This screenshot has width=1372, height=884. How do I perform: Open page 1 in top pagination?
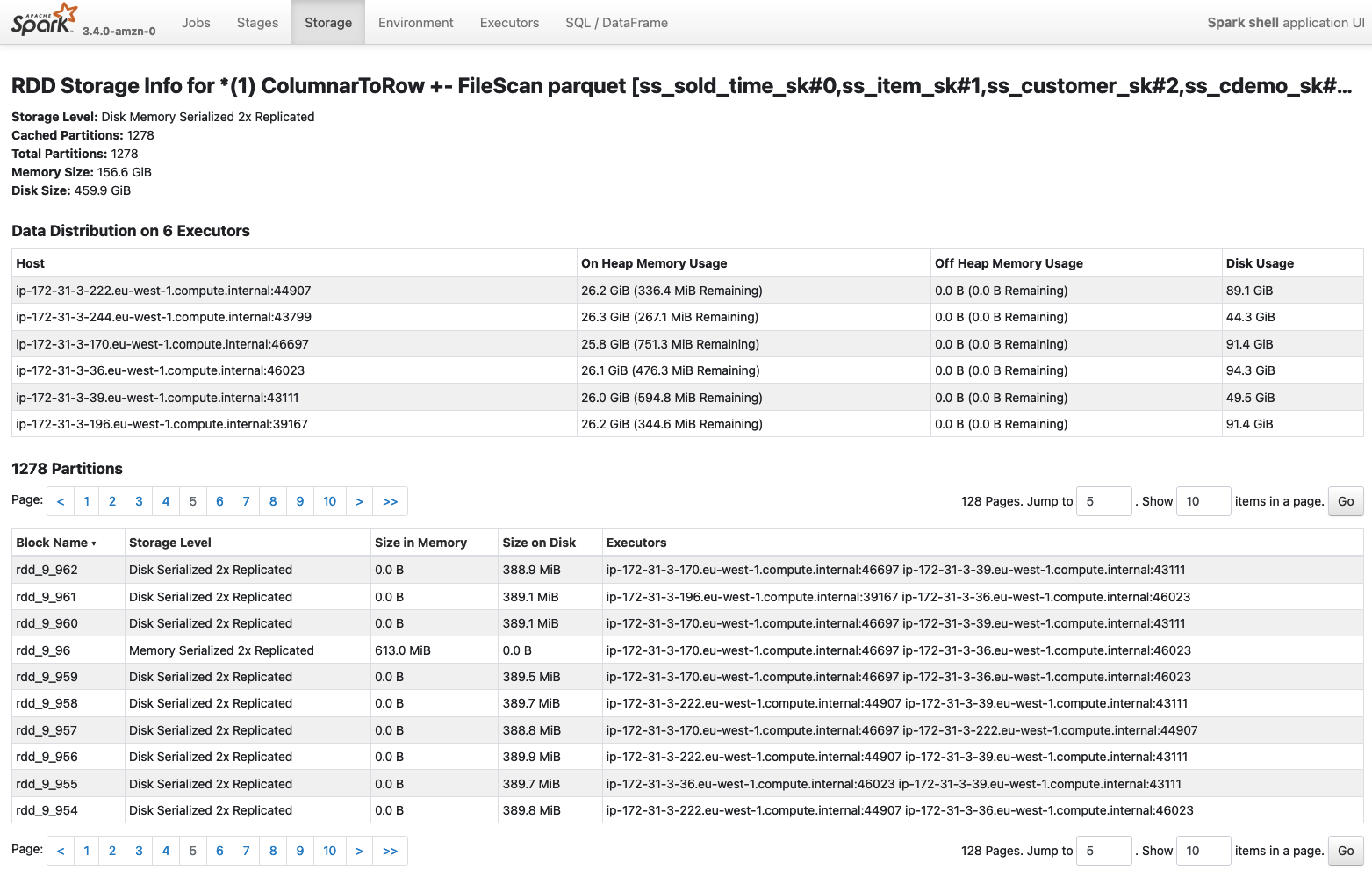tap(86, 501)
